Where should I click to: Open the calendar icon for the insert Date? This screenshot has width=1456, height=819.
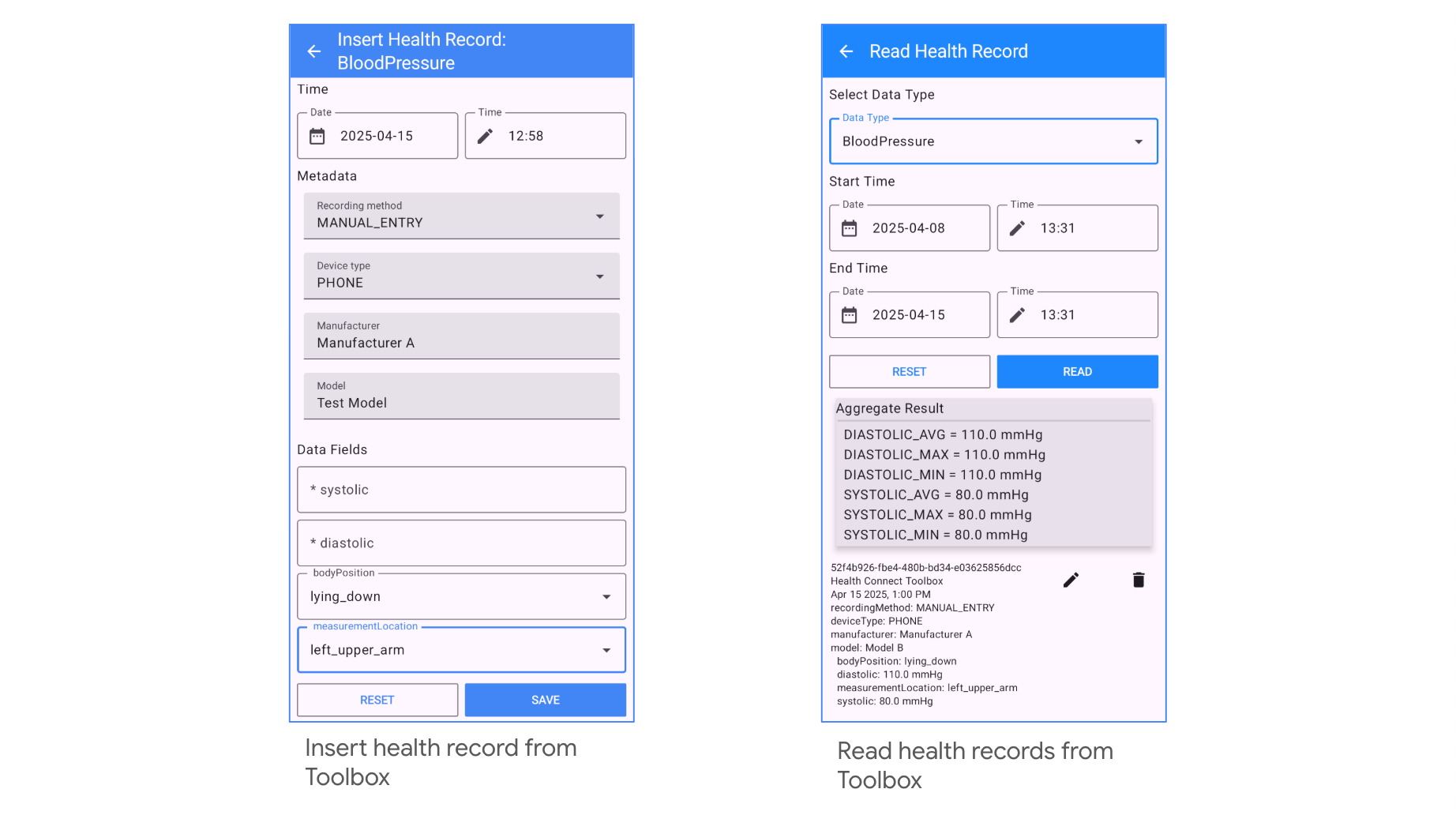[x=317, y=136]
